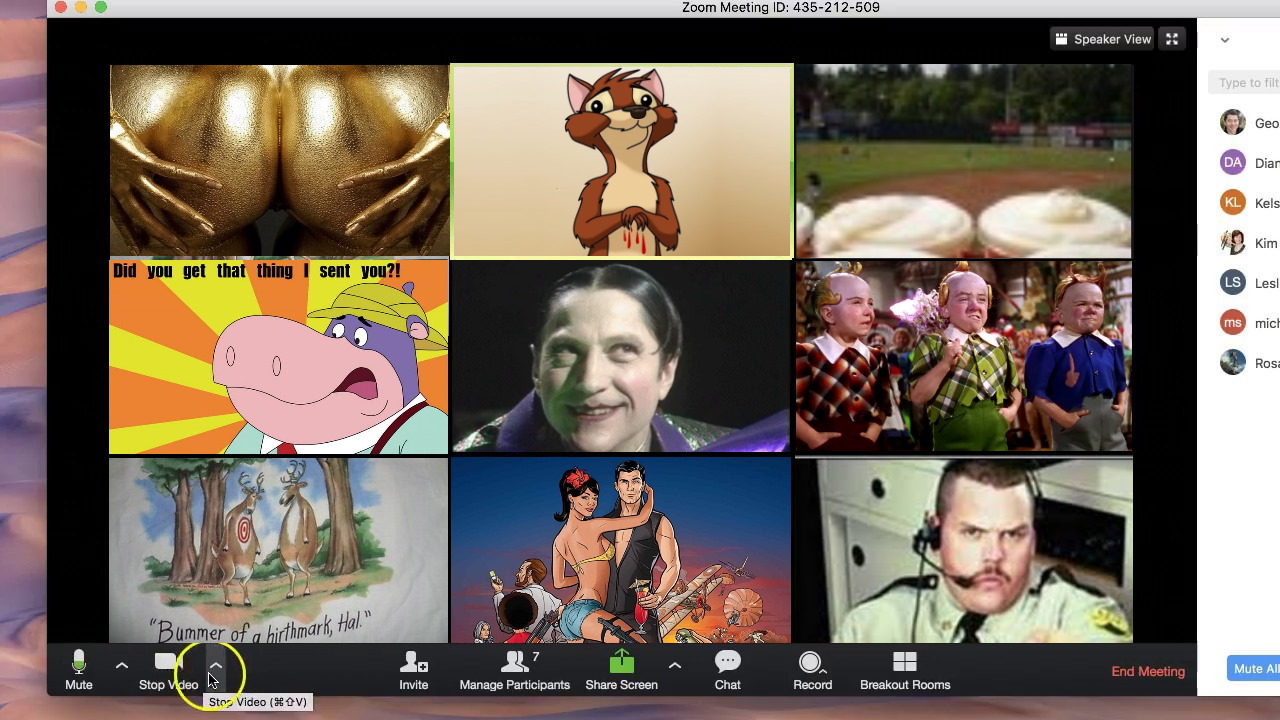Click End Meeting
This screenshot has height=720, width=1280.
[1148, 671]
